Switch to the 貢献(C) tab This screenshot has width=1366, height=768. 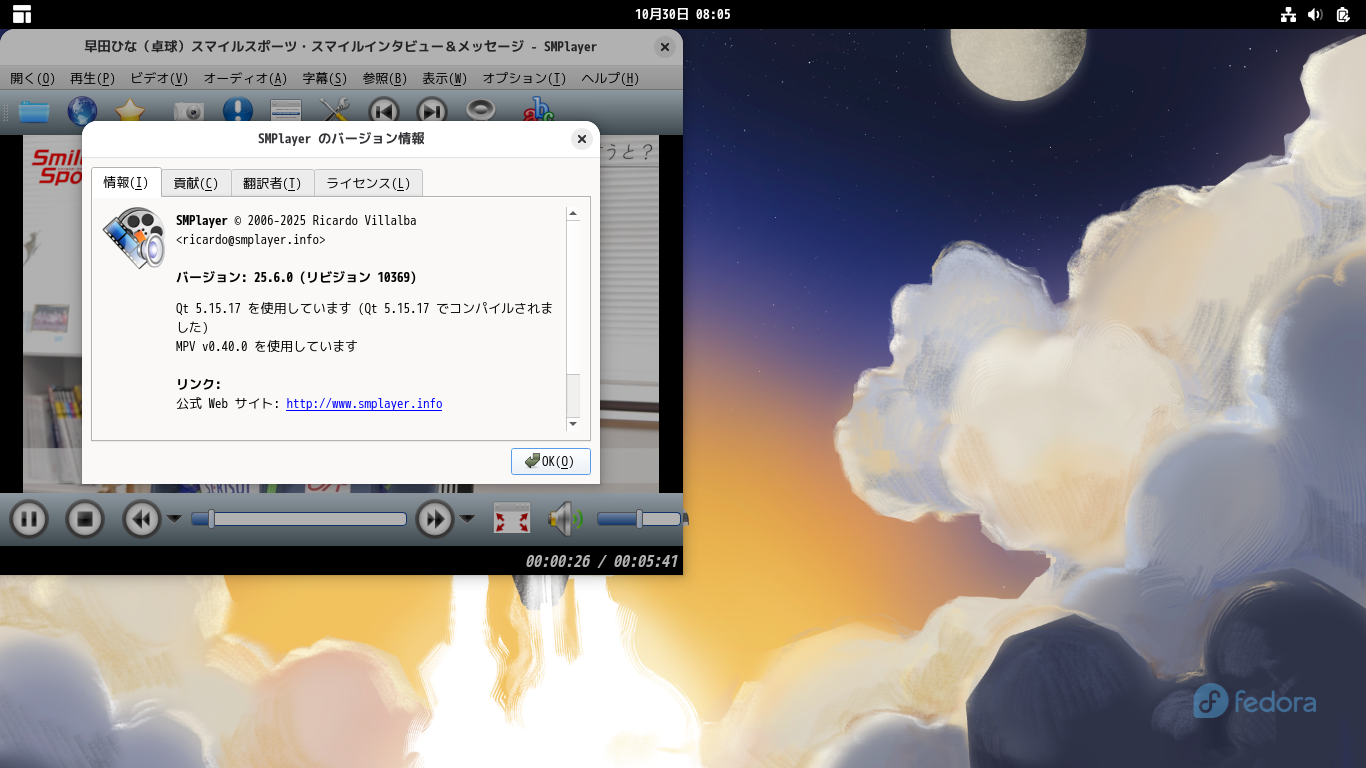click(196, 184)
